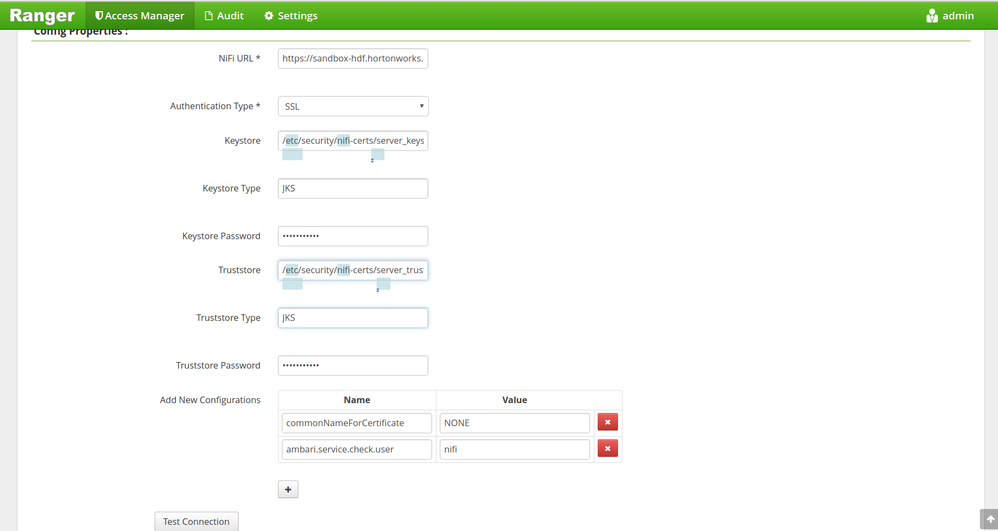Click the Settings gear icon
The height and width of the screenshot is (531, 998).
[269, 15]
